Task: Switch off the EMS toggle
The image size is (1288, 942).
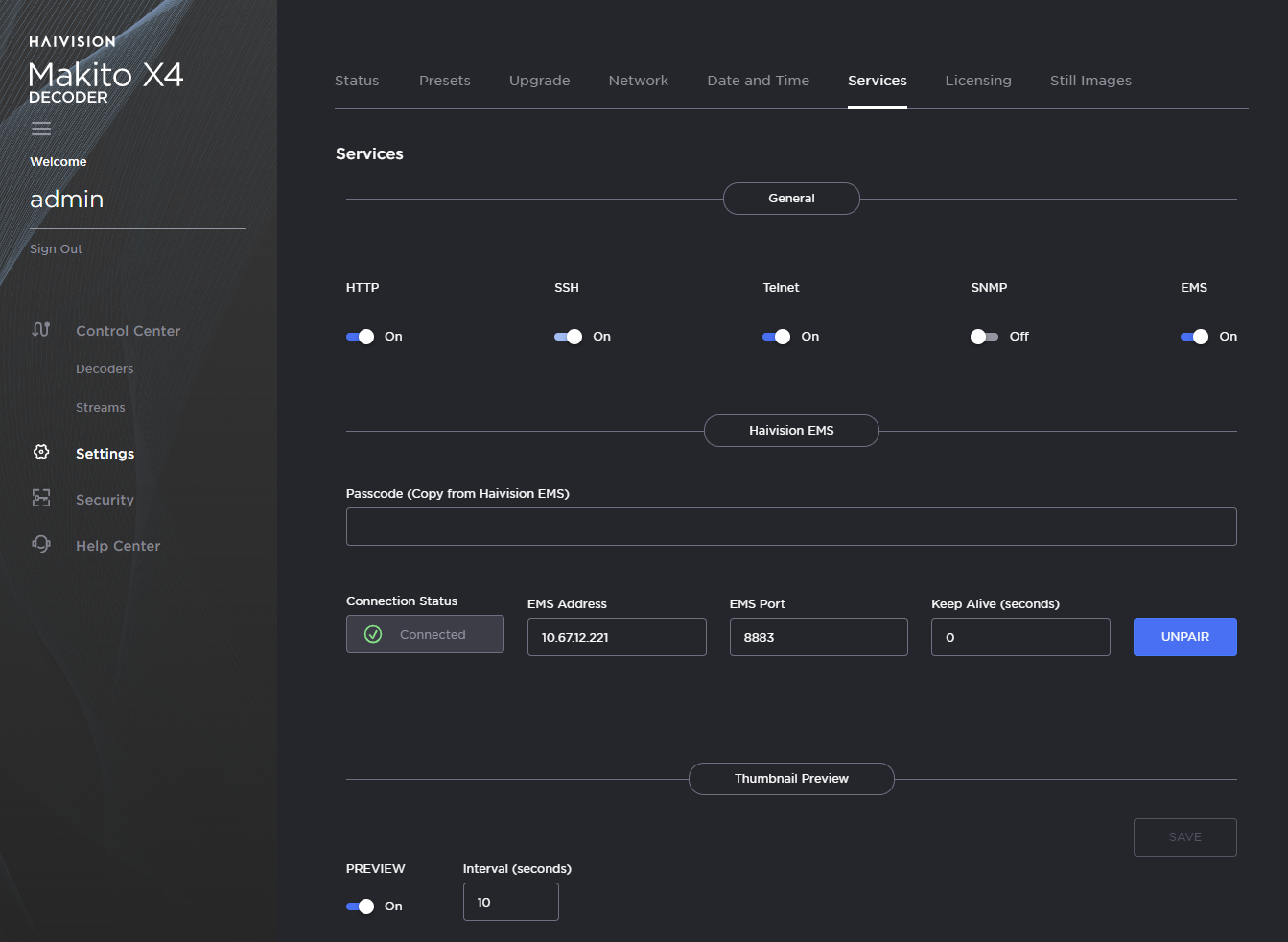Action: (x=1194, y=337)
